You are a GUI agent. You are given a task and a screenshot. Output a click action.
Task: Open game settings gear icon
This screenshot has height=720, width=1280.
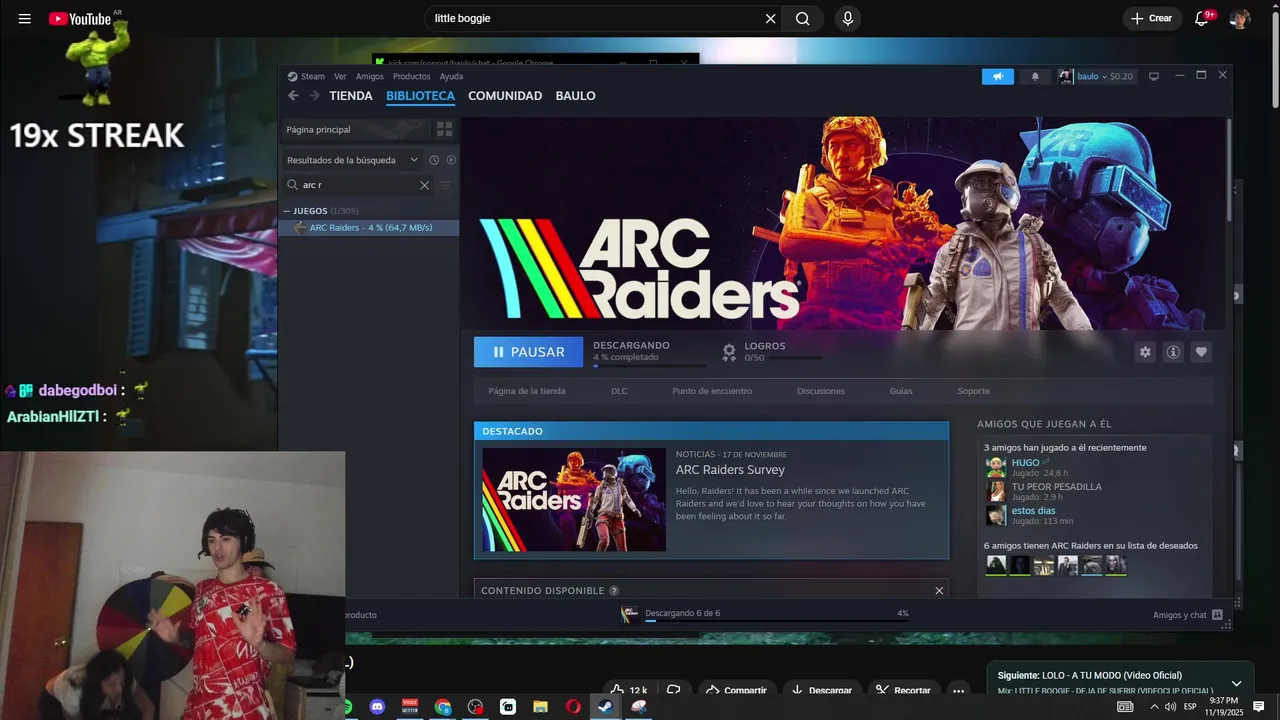(1145, 352)
